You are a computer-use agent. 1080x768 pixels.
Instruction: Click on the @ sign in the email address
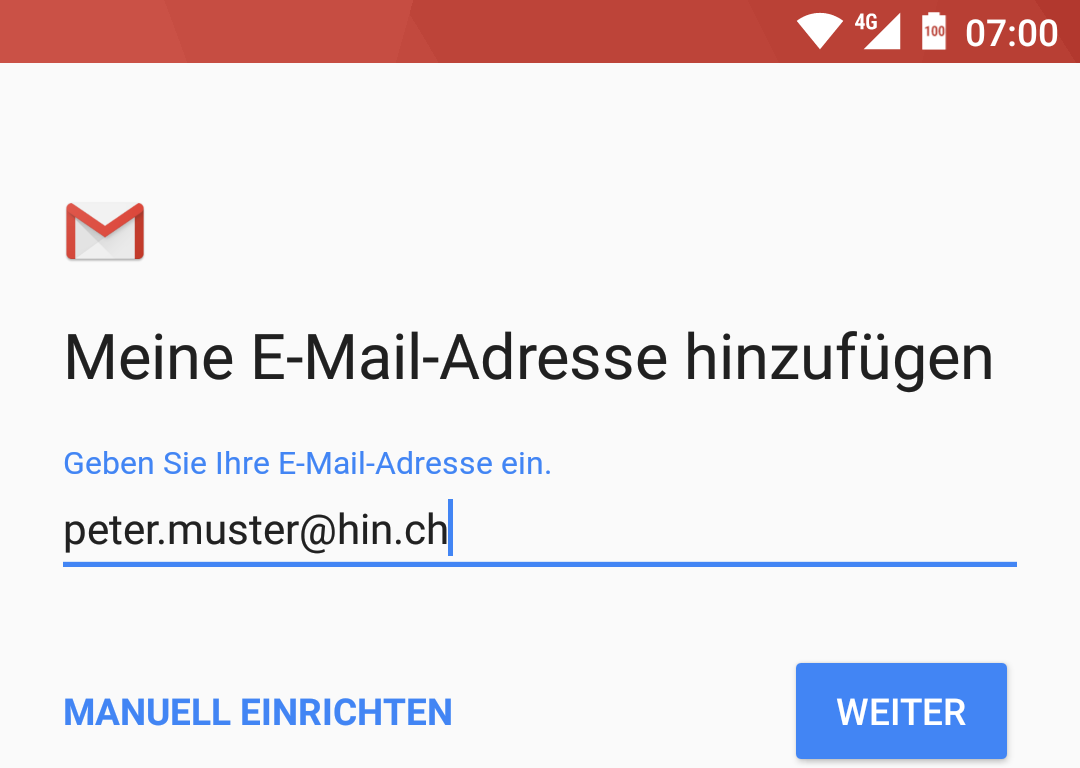point(318,531)
